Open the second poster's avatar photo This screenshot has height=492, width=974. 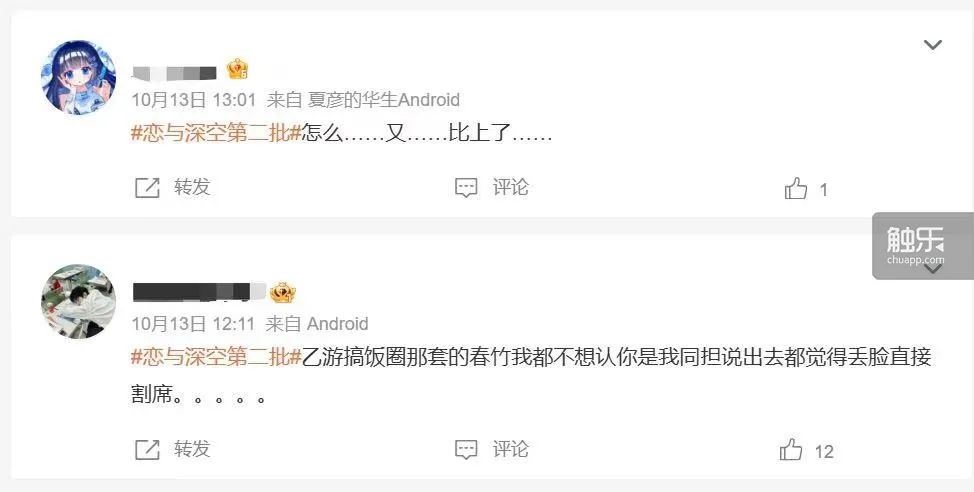pos(78,301)
